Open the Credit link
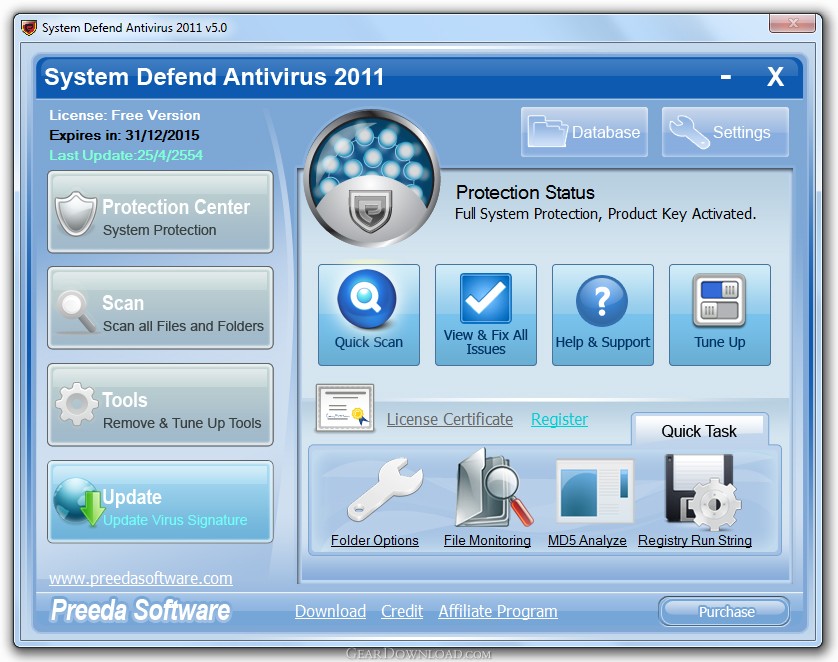 [x=402, y=611]
